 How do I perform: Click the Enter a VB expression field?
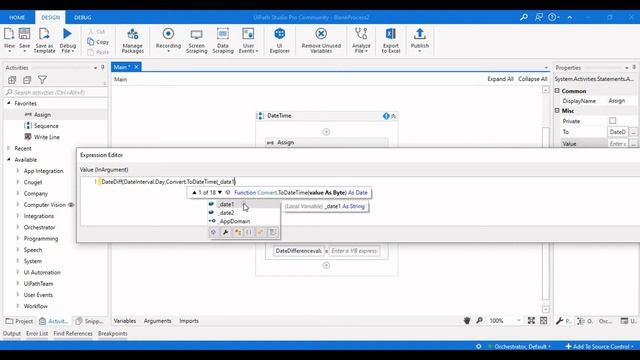(354, 251)
